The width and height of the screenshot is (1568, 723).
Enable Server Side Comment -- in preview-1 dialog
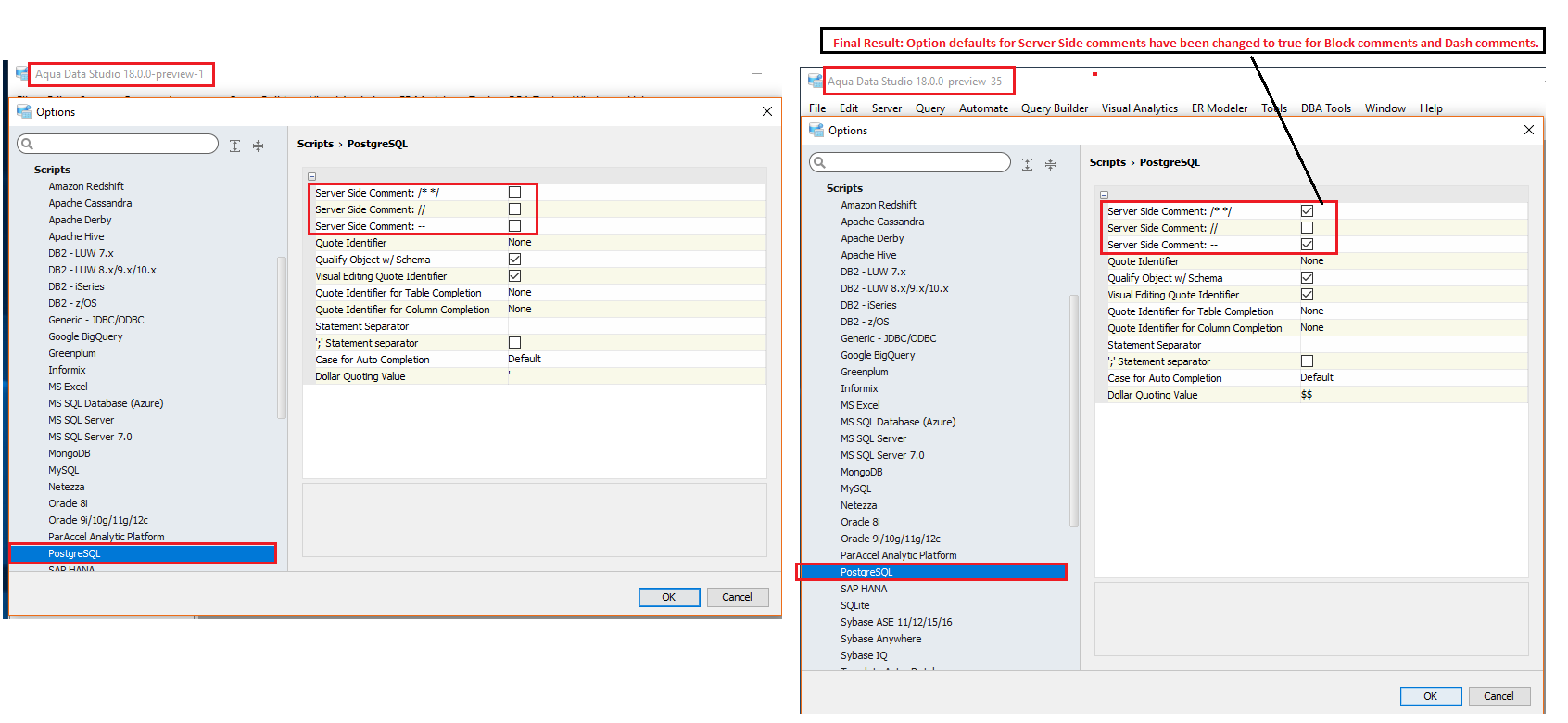(514, 226)
